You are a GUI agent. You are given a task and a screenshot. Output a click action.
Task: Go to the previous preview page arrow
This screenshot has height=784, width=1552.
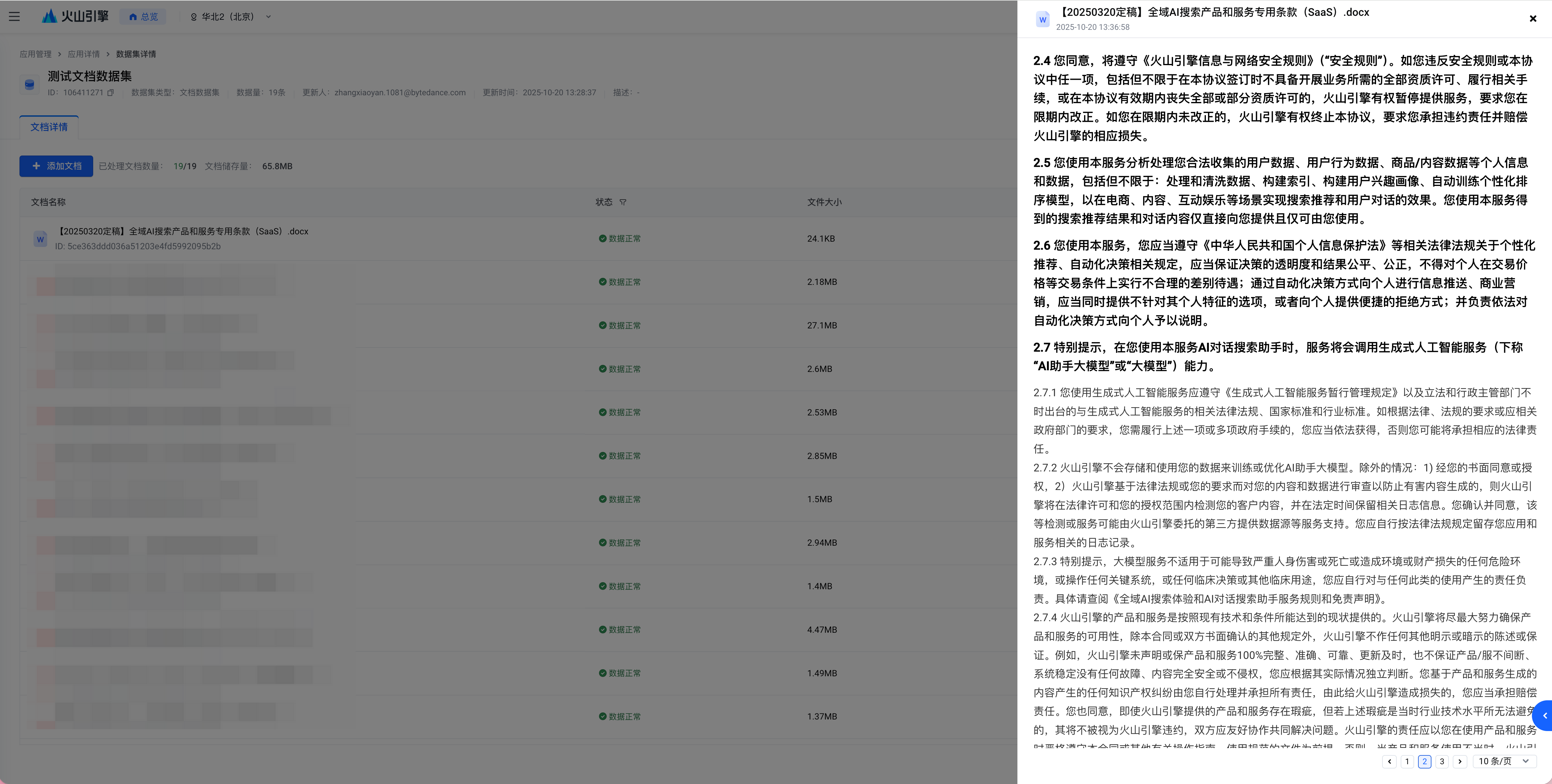pyautogui.click(x=1389, y=761)
